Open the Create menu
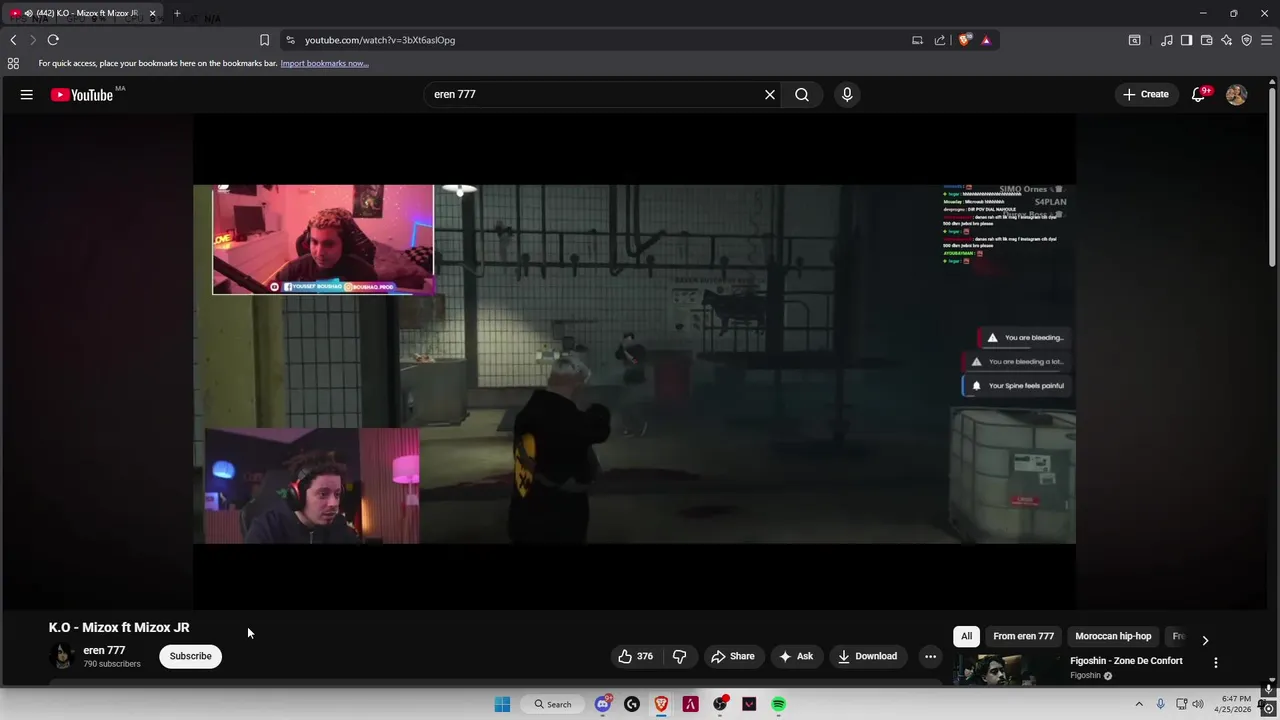1280x720 pixels. pos(1146,94)
